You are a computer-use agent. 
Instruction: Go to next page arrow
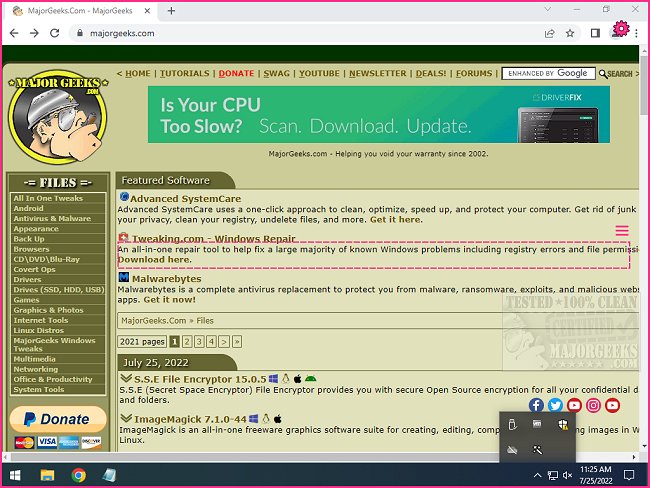tap(224, 342)
